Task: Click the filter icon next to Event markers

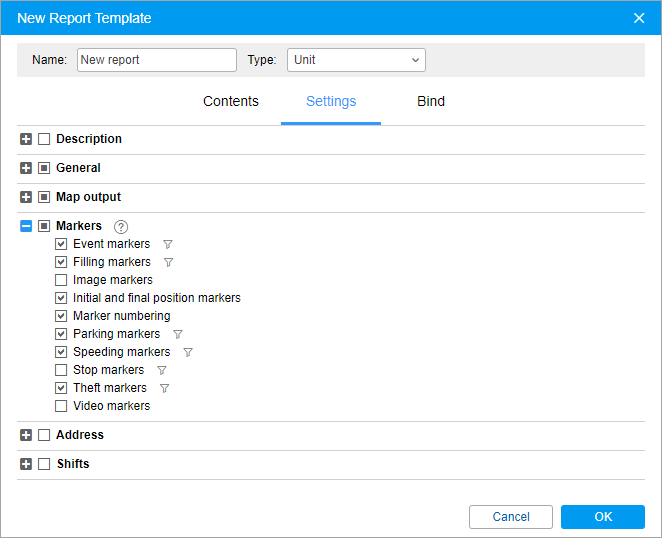Action: pyautogui.click(x=168, y=244)
